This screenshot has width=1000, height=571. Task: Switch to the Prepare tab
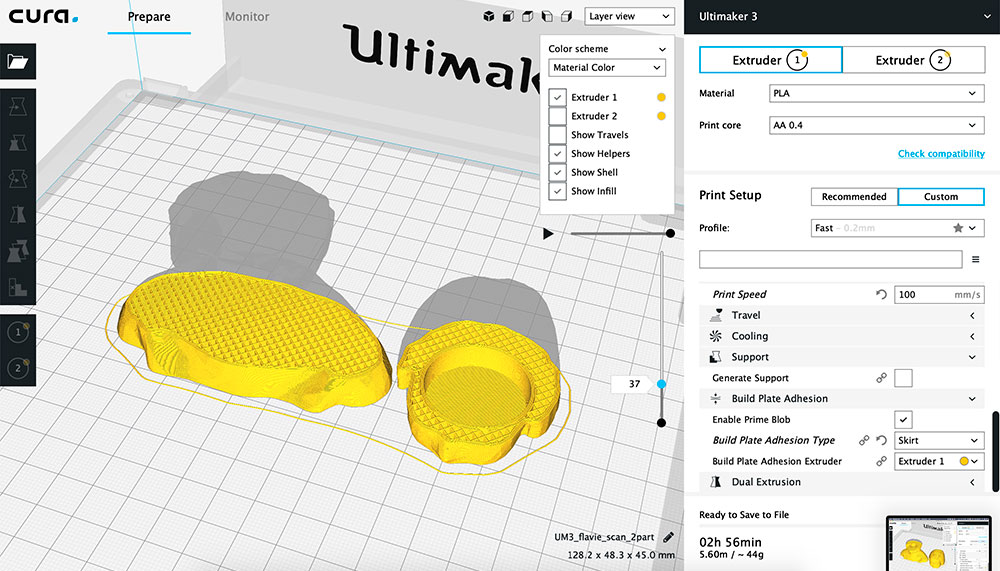tap(149, 17)
